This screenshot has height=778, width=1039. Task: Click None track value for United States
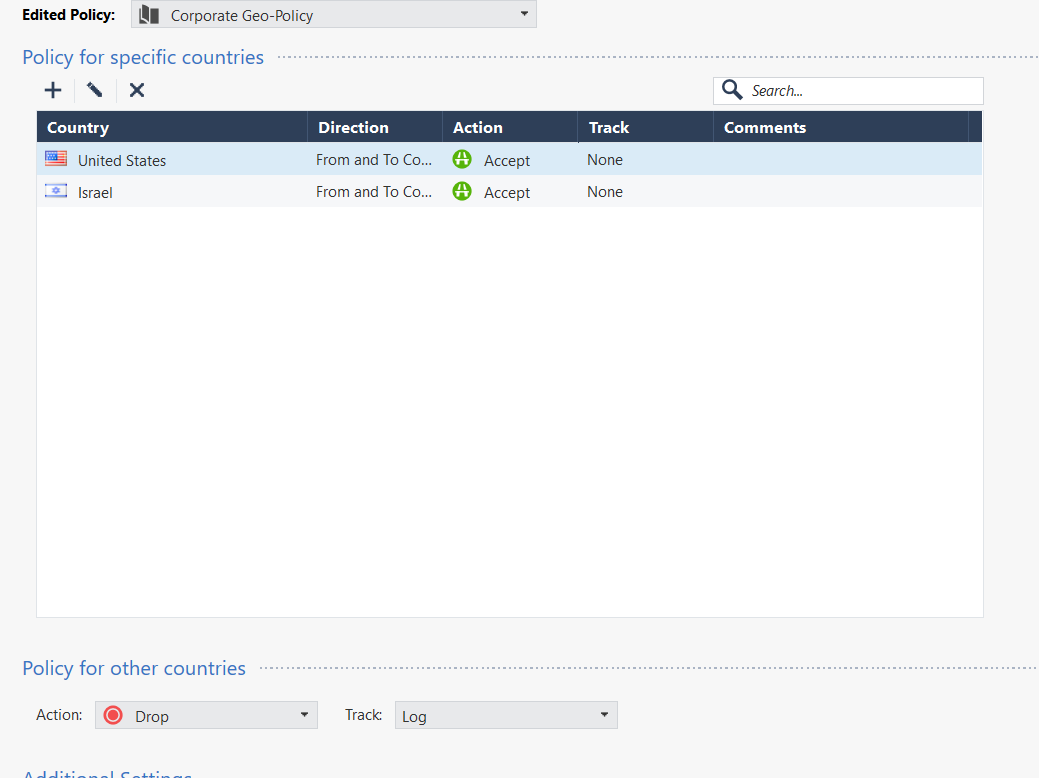[605, 160]
